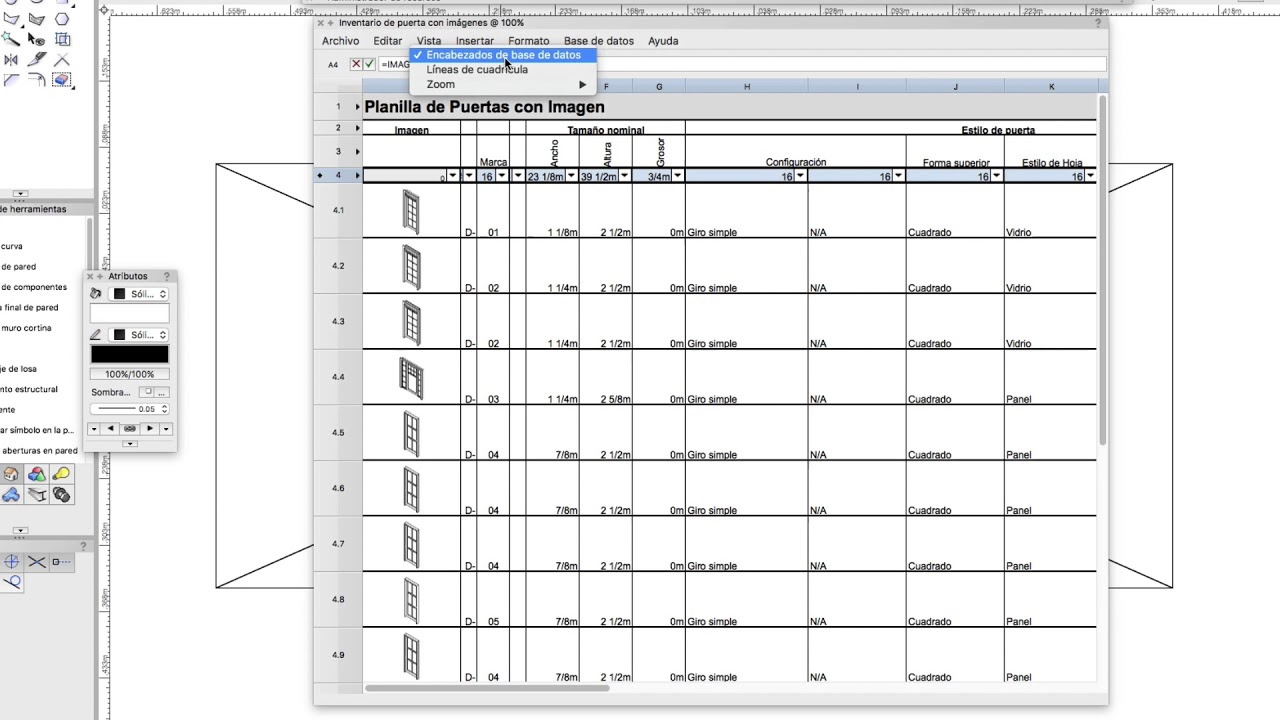Image resolution: width=1280 pixels, height=720 pixels.
Task: Open the Formato menu
Action: coord(529,41)
